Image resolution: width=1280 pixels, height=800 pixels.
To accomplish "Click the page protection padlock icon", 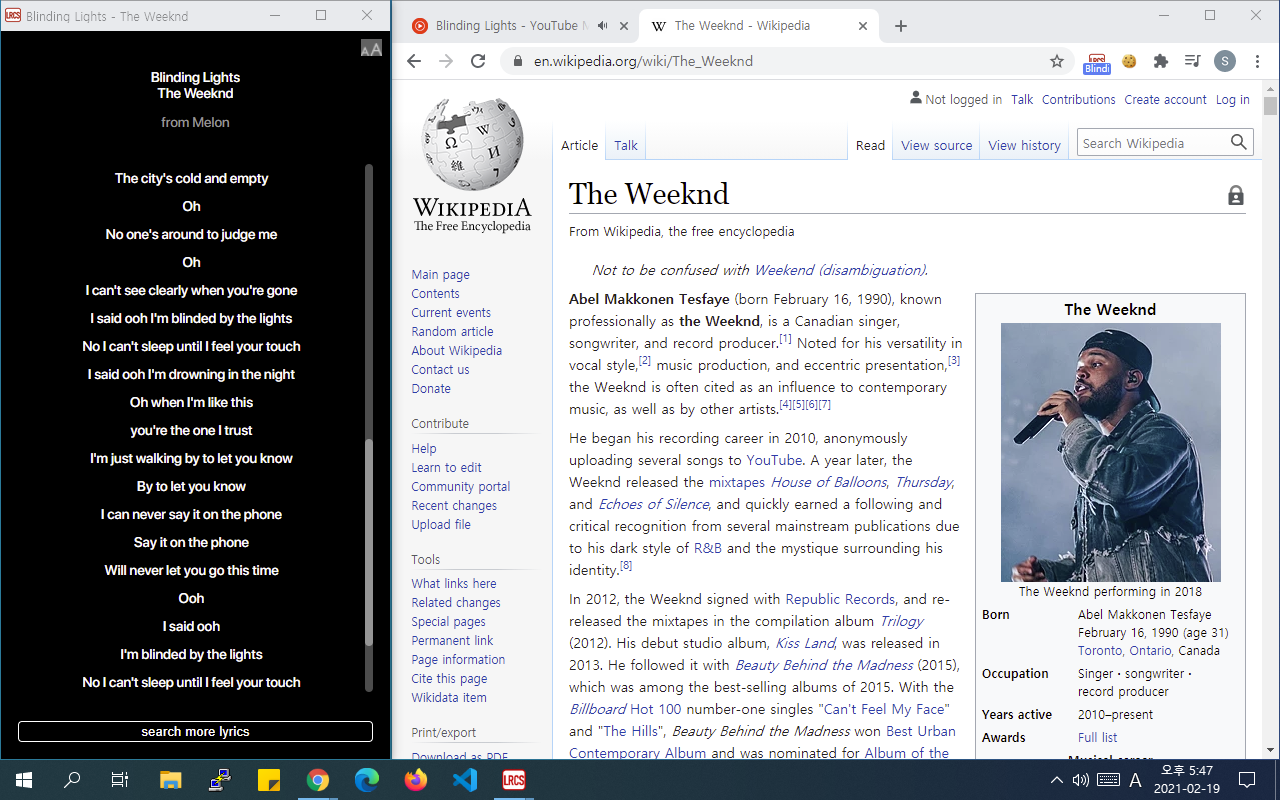I will coord(1236,196).
